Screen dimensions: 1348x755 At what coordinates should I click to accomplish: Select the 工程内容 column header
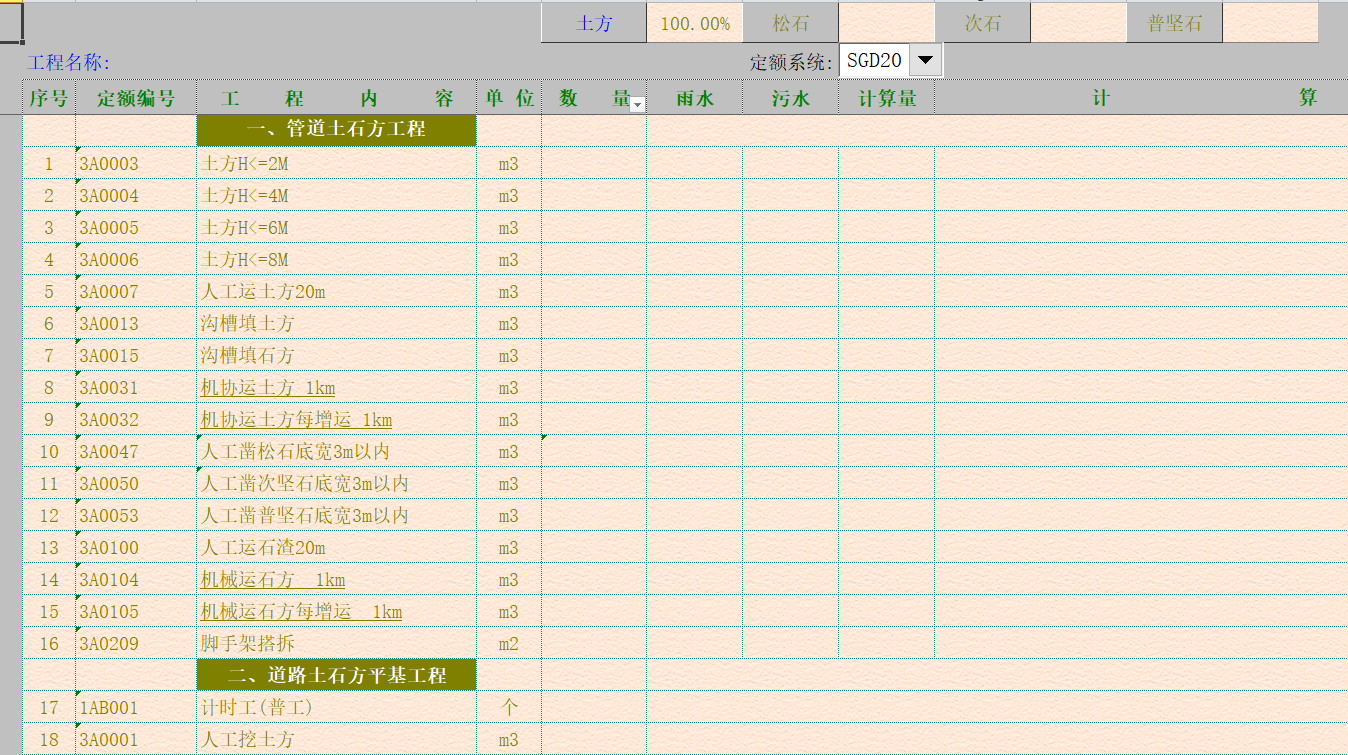click(x=337, y=98)
